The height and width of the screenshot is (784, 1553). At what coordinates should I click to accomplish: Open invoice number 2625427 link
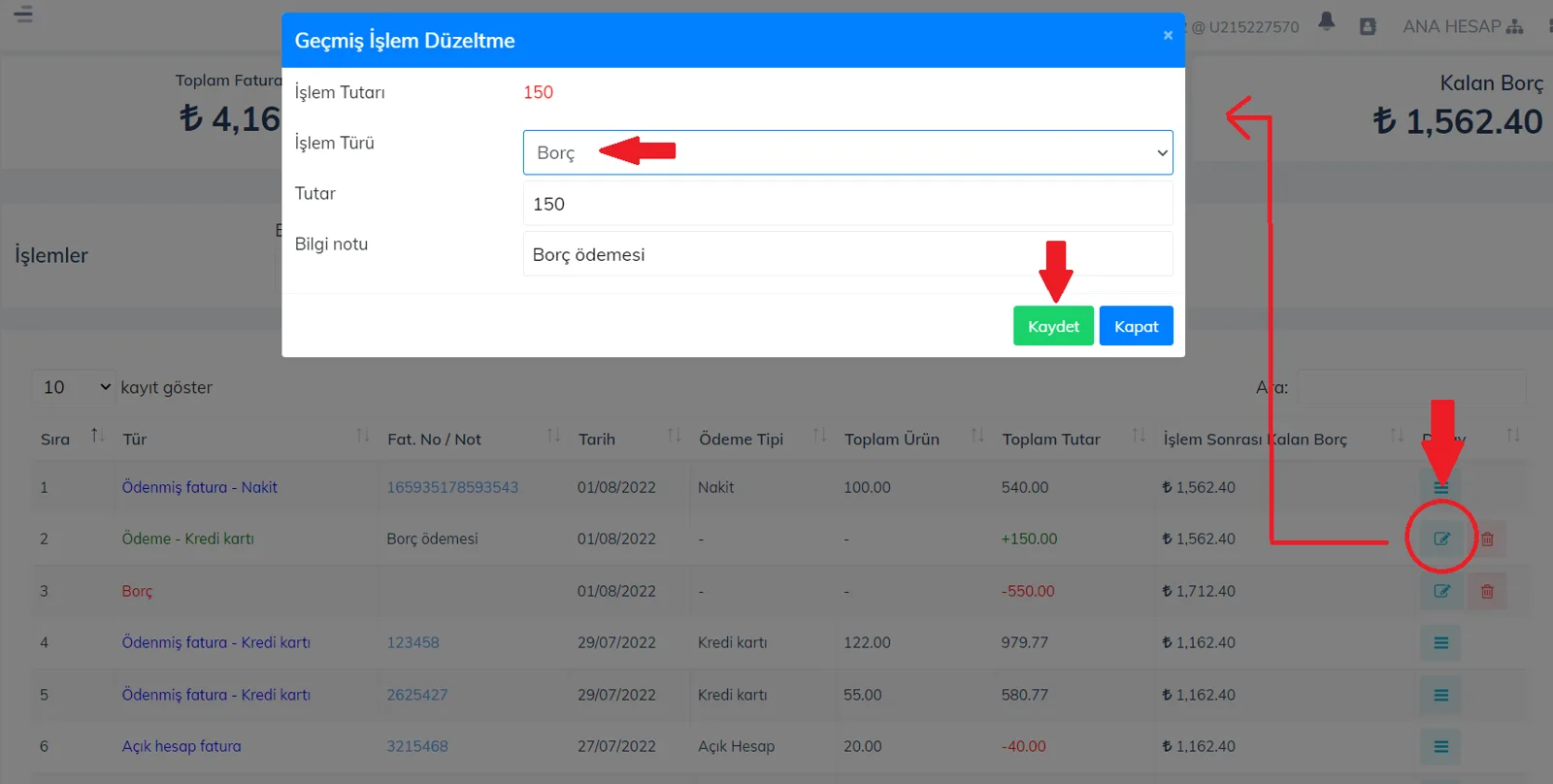pos(417,695)
